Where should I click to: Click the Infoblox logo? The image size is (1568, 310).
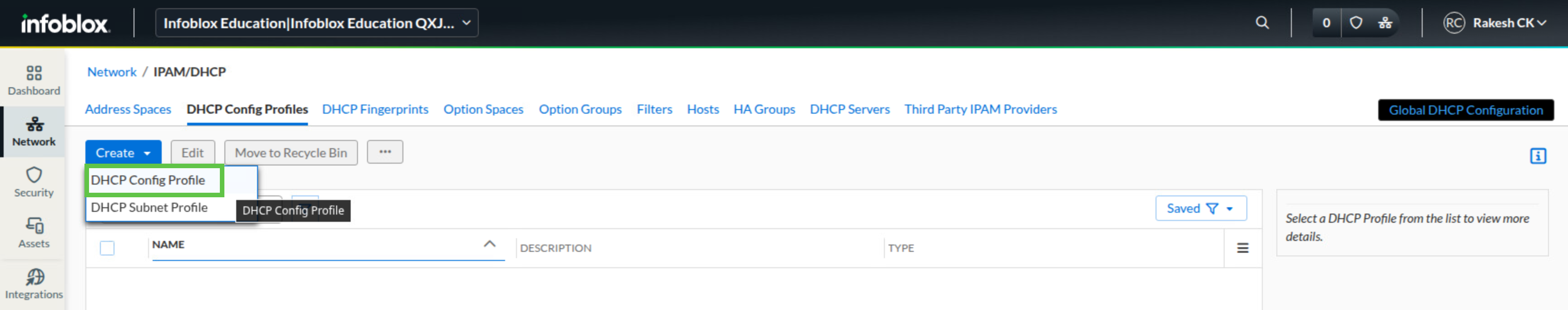pyautogui.click(x=65, y=23)
